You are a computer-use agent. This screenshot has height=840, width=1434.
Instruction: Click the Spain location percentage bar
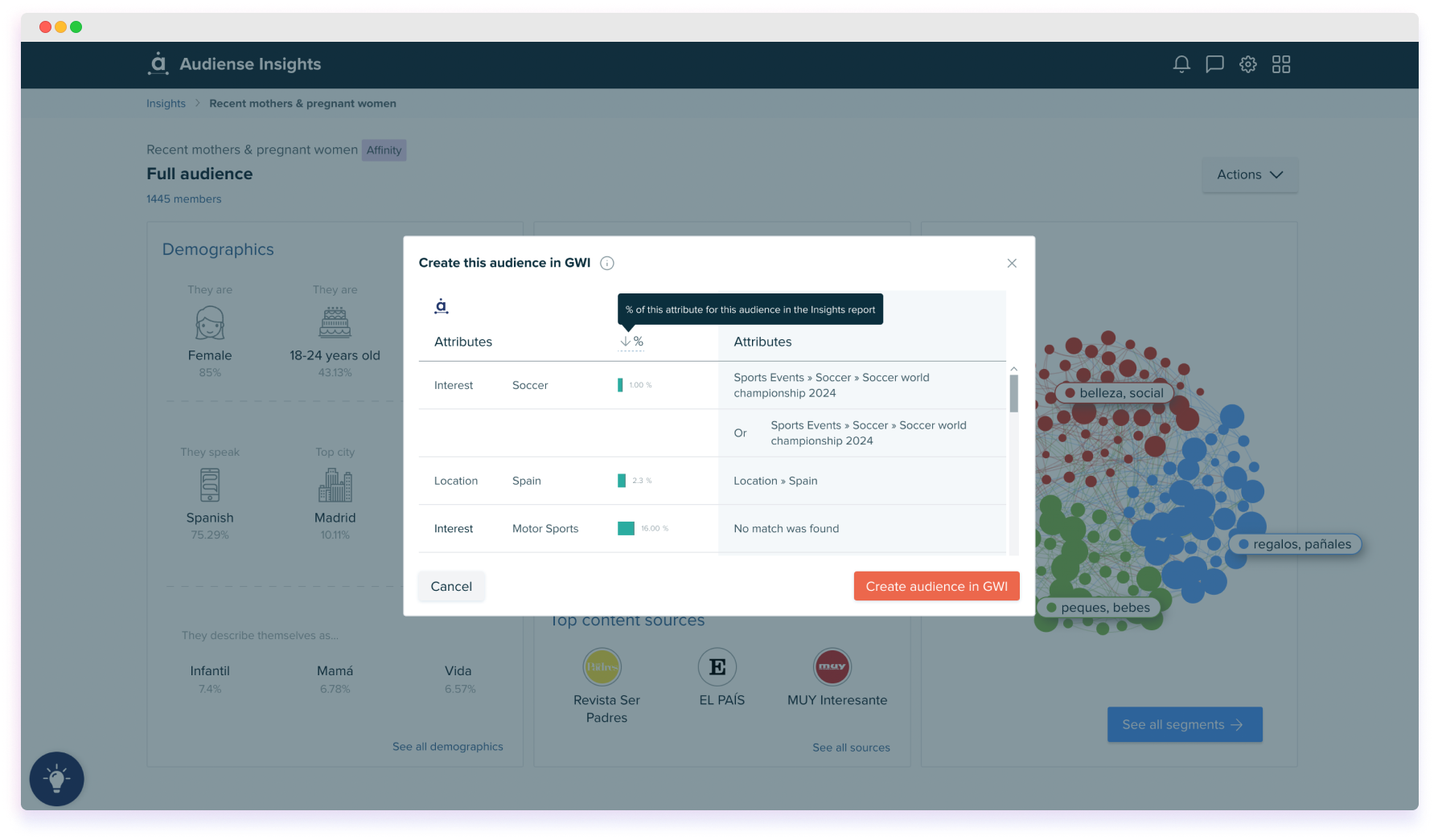[x=622, y=481]
